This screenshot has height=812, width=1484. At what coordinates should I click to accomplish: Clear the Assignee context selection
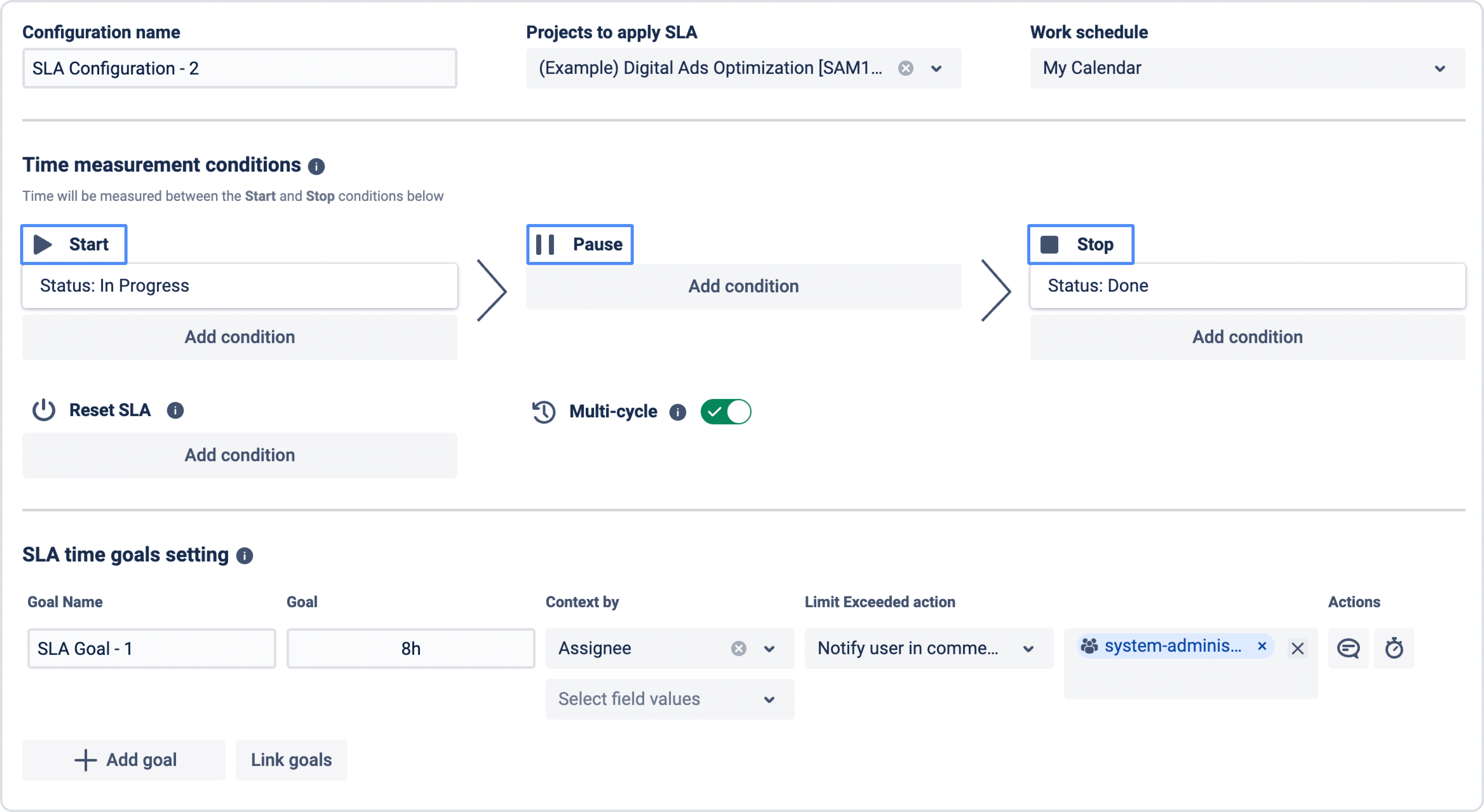(x=739, y=648)
